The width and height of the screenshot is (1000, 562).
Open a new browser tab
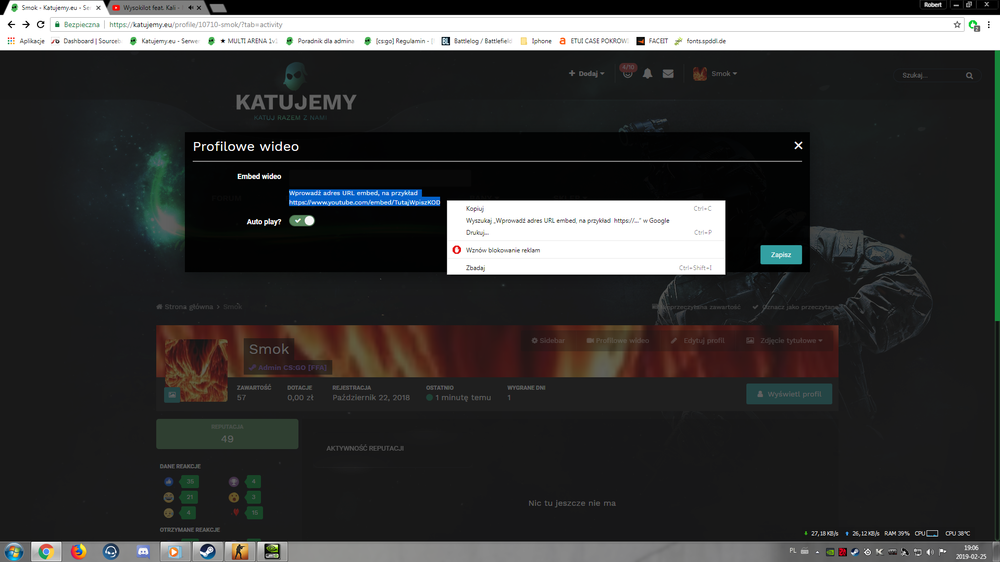tap(218, 8)
